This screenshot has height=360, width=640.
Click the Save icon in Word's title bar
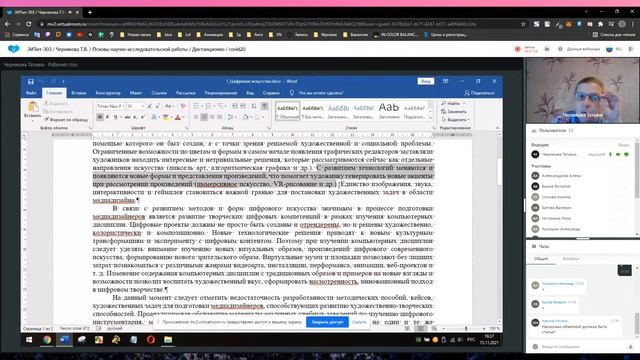[x=31, y=81]
